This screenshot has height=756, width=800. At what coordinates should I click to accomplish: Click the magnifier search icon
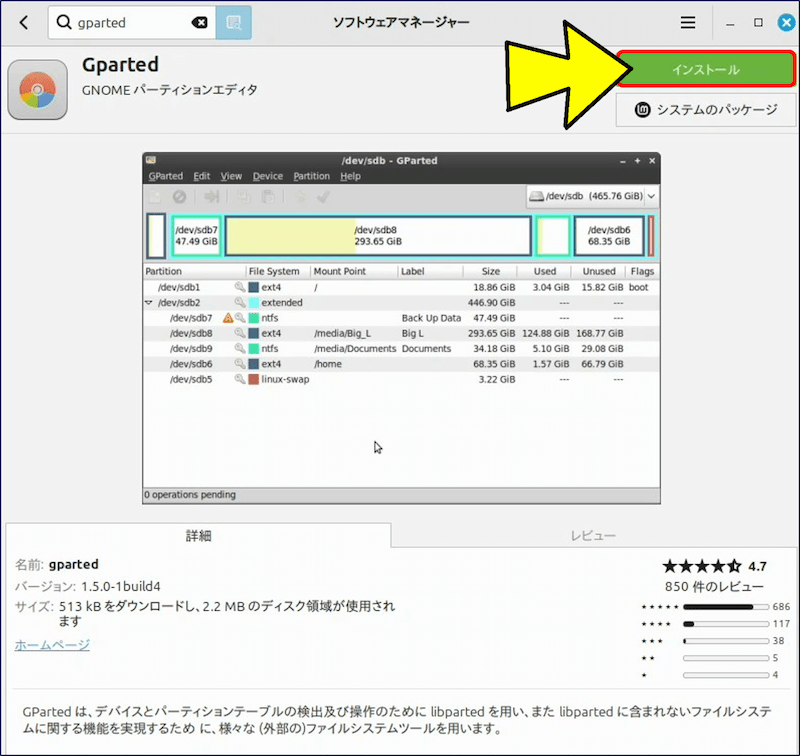pos(66,22)
